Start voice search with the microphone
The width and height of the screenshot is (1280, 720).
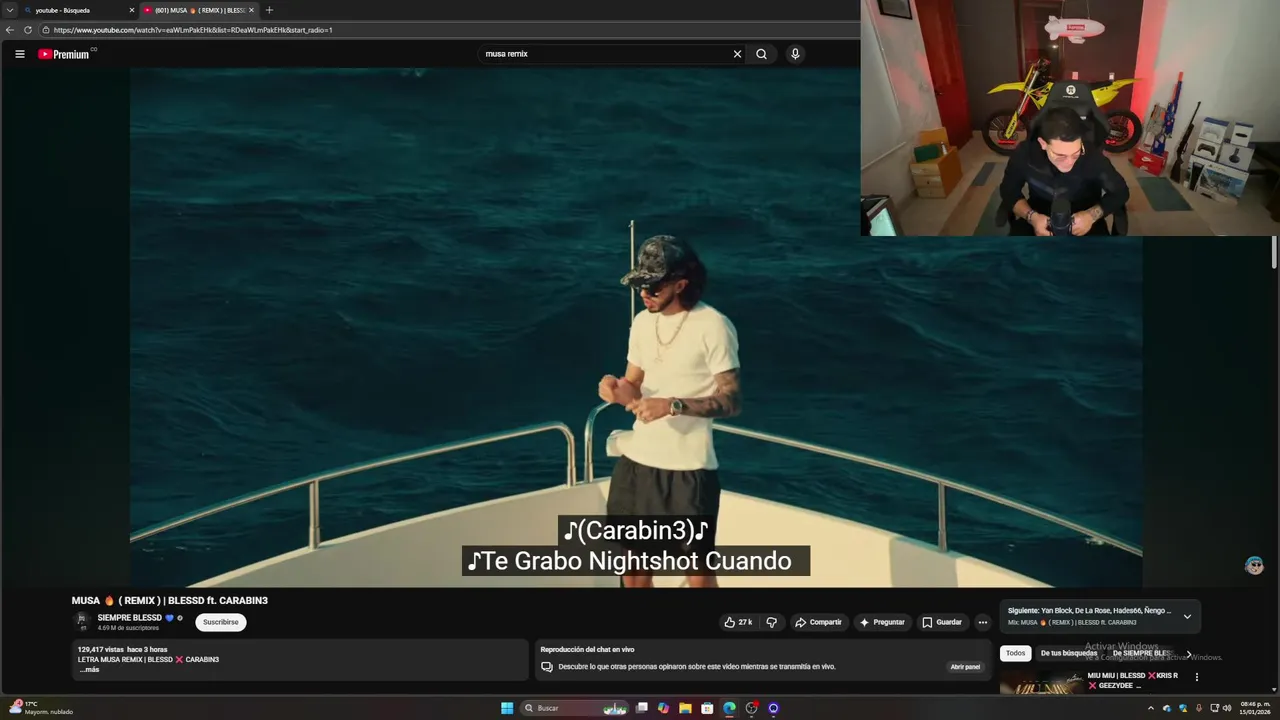click(x=795, y=54)
